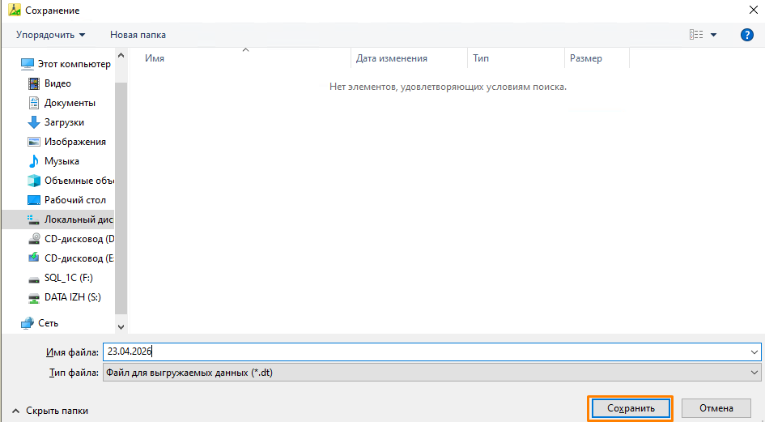
Task: Sort by the Тип column header
Action: tap(481, 58)
